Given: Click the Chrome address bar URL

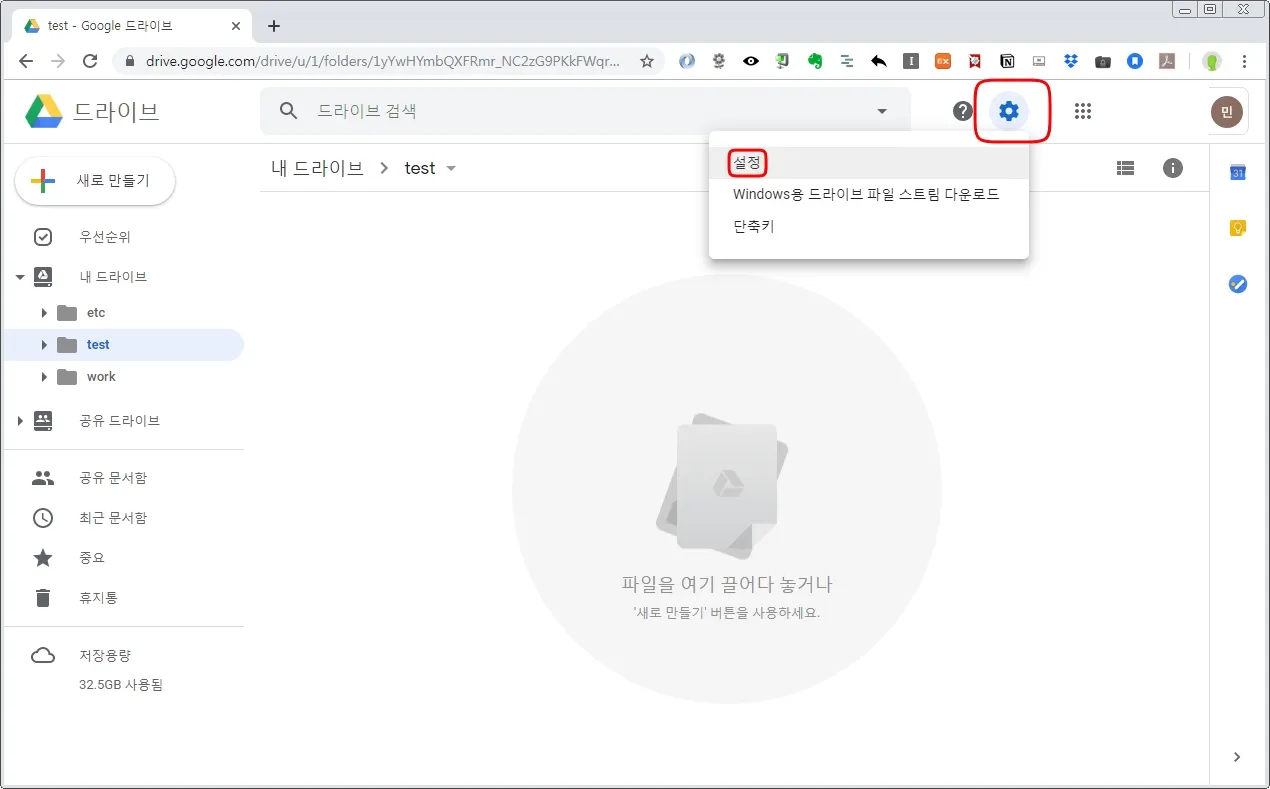Looking at the screenshot, I should tap(382, 61).
